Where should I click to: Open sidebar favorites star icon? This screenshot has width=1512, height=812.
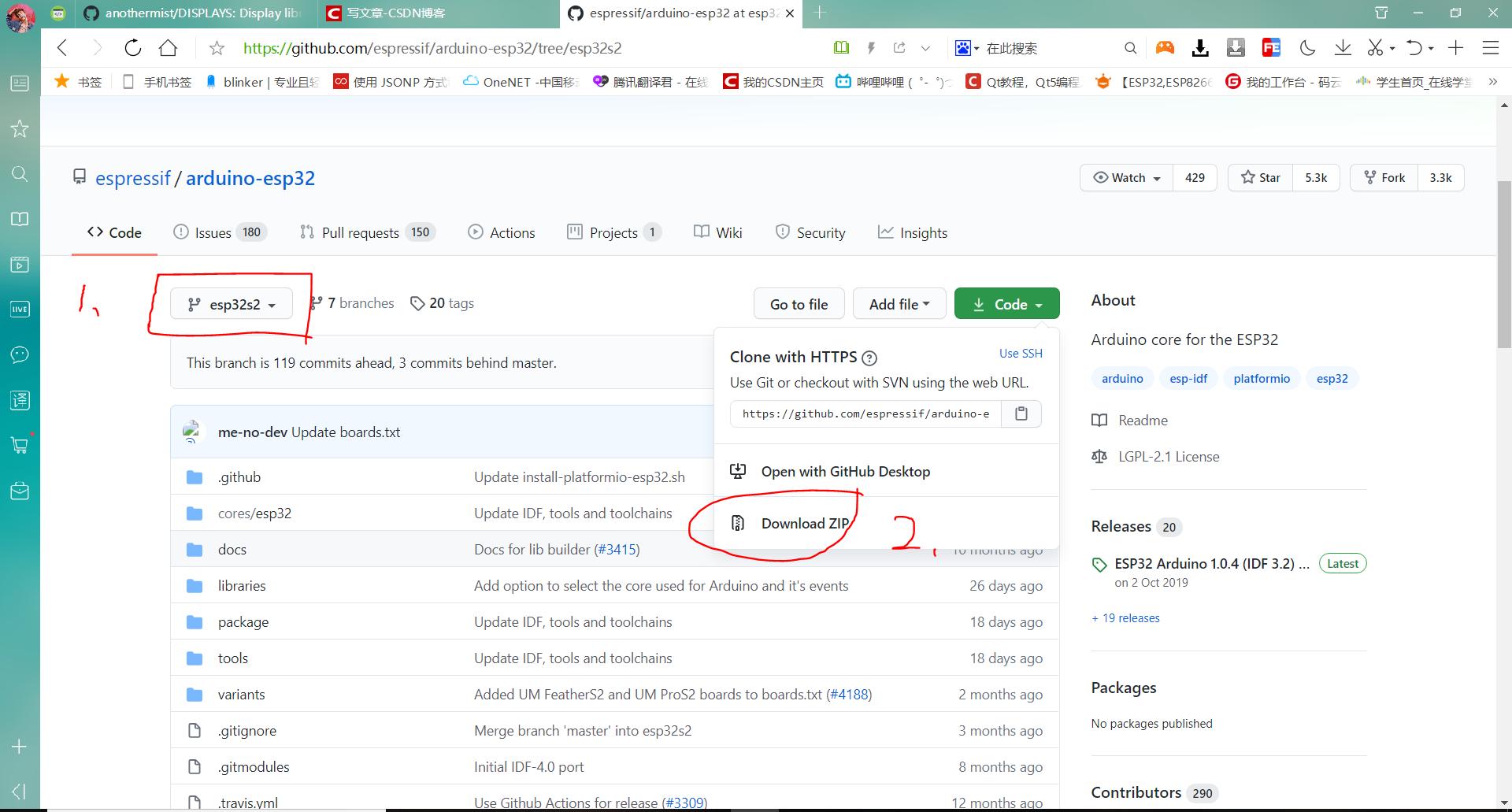tap(20, 128)
